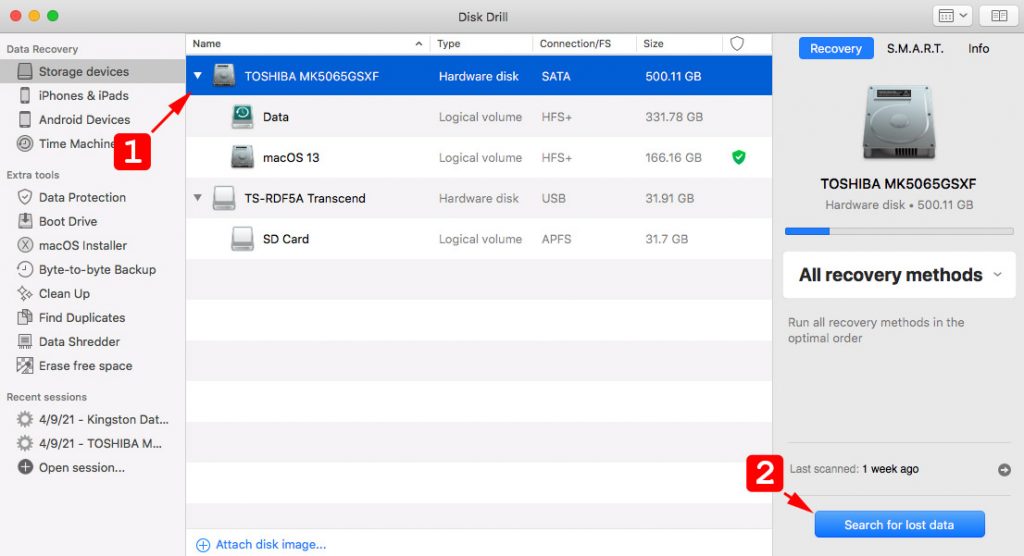
Task: Click the shield column header icon
Action: coord(737,44)
